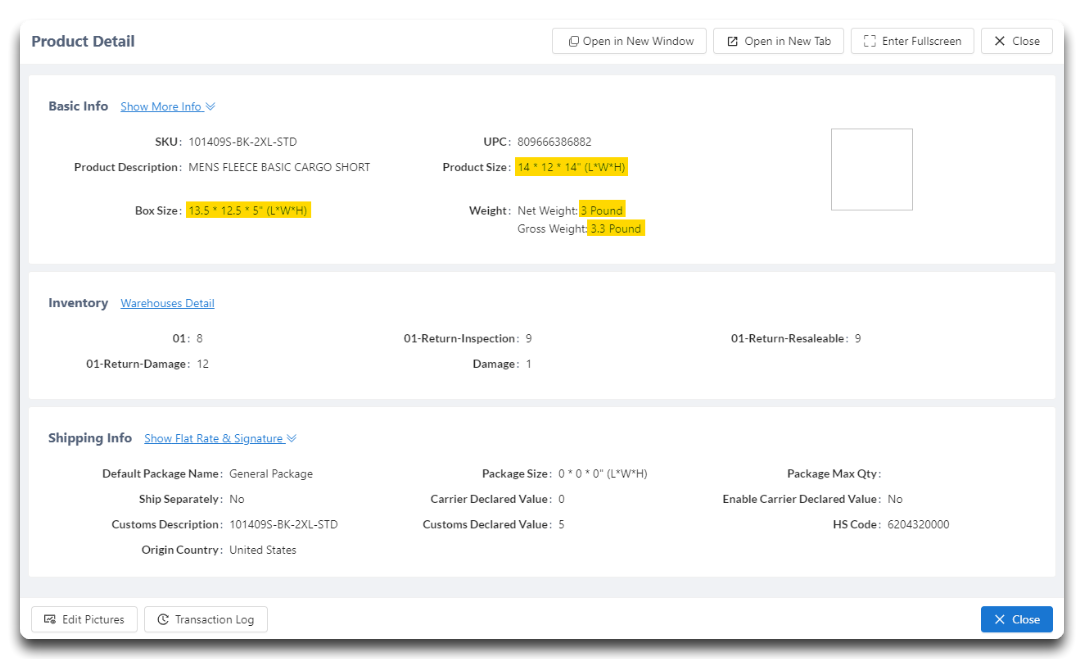
Task: Click the Open in New Tab arrow icon
Action: (732, 41)
